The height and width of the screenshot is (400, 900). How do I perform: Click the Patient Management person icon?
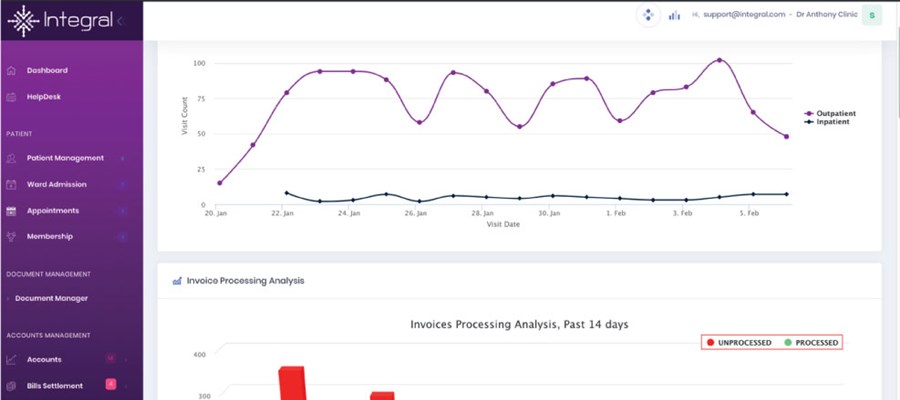click(11, 158)
